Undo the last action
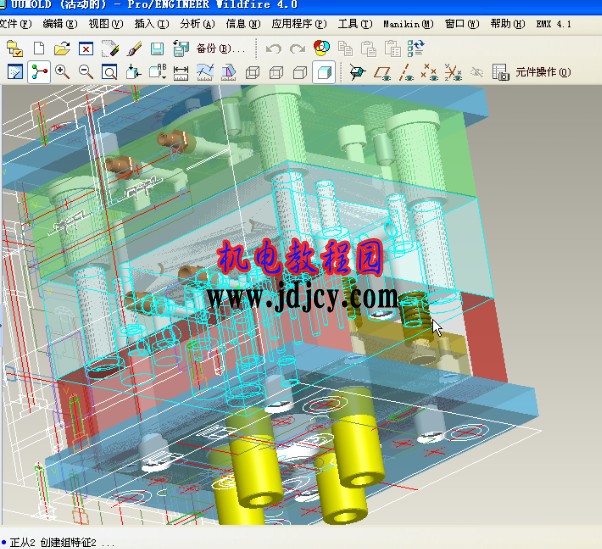Viewport: 602px width, 549px height. point(274,49)
